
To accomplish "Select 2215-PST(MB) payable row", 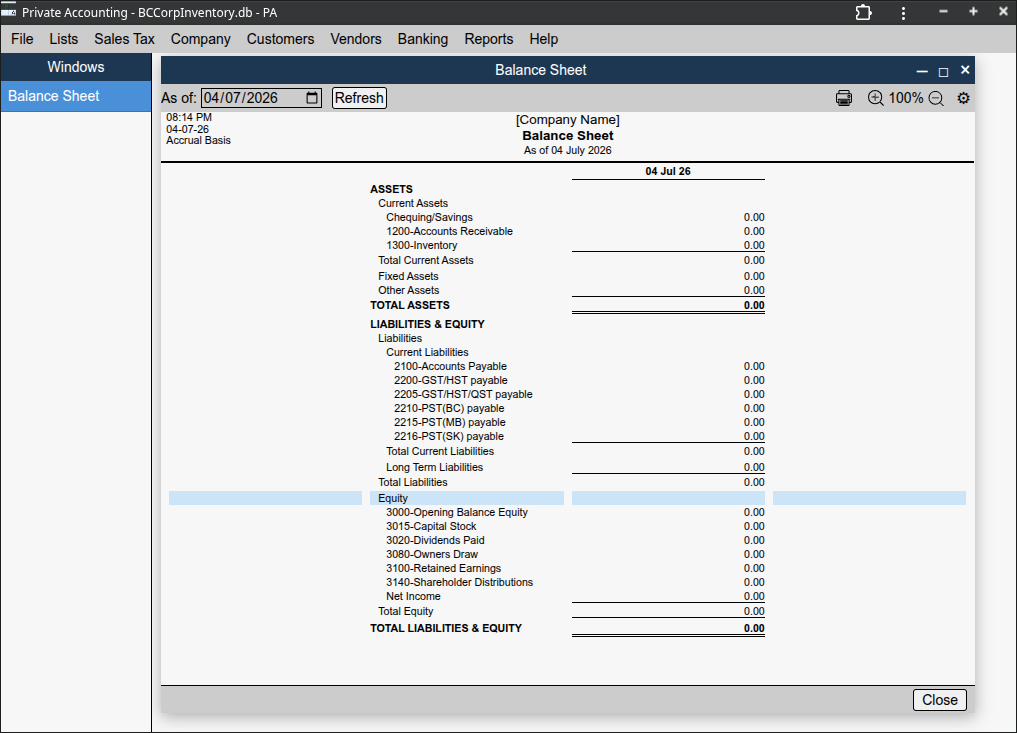I will coord(568,422).
